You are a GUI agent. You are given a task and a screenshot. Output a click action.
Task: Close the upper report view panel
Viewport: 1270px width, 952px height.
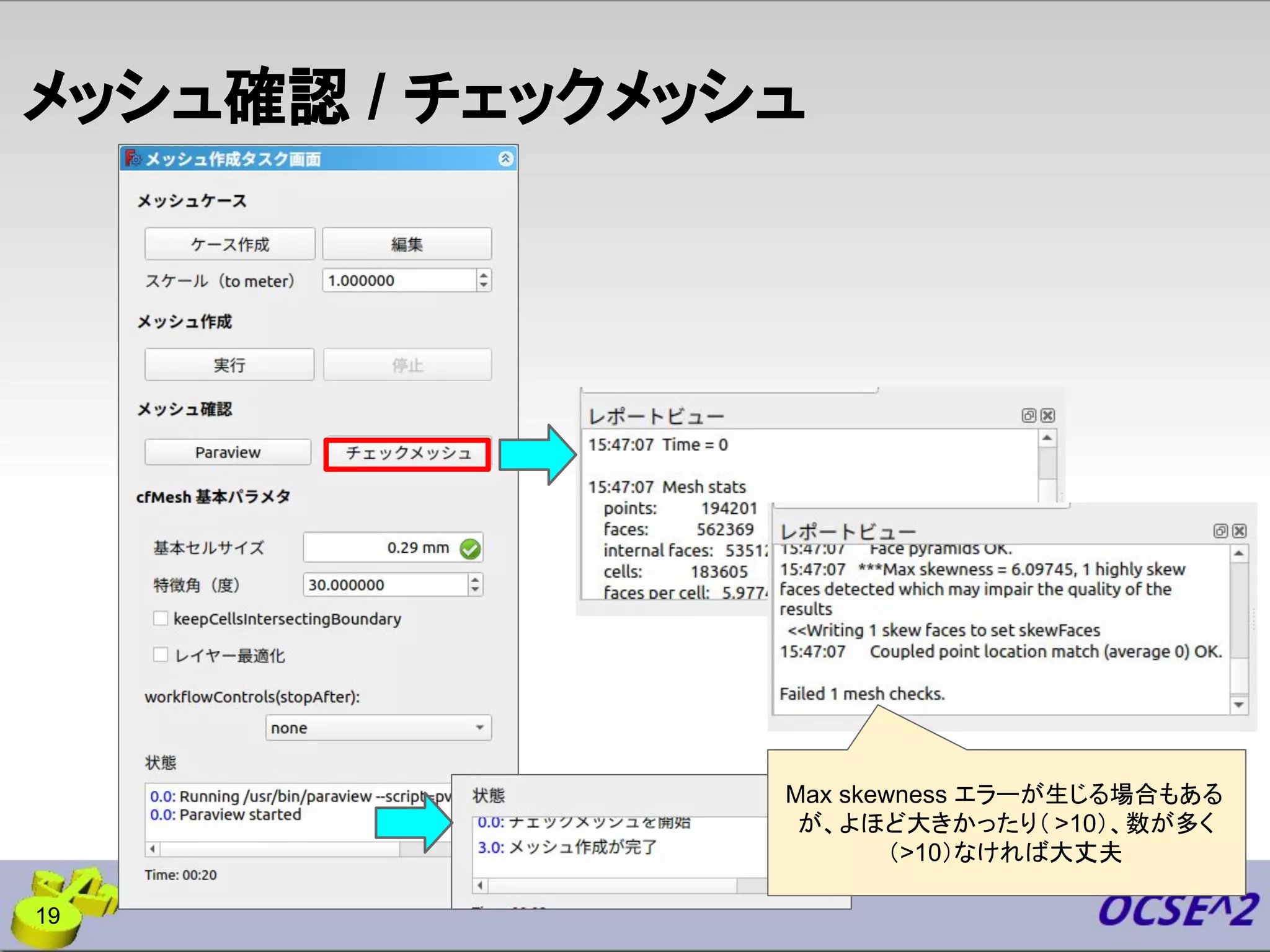click(x=1047, y=416)
